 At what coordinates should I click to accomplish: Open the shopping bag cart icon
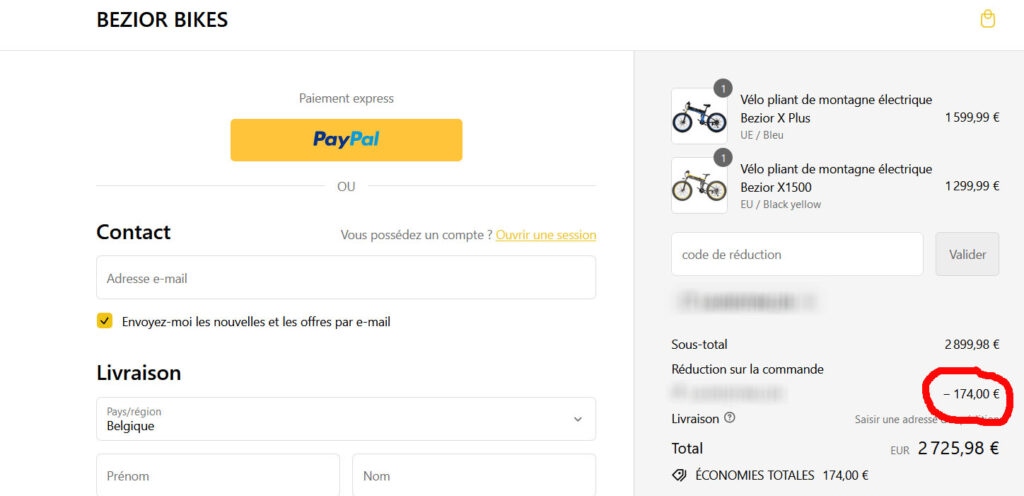coord(987,19)
